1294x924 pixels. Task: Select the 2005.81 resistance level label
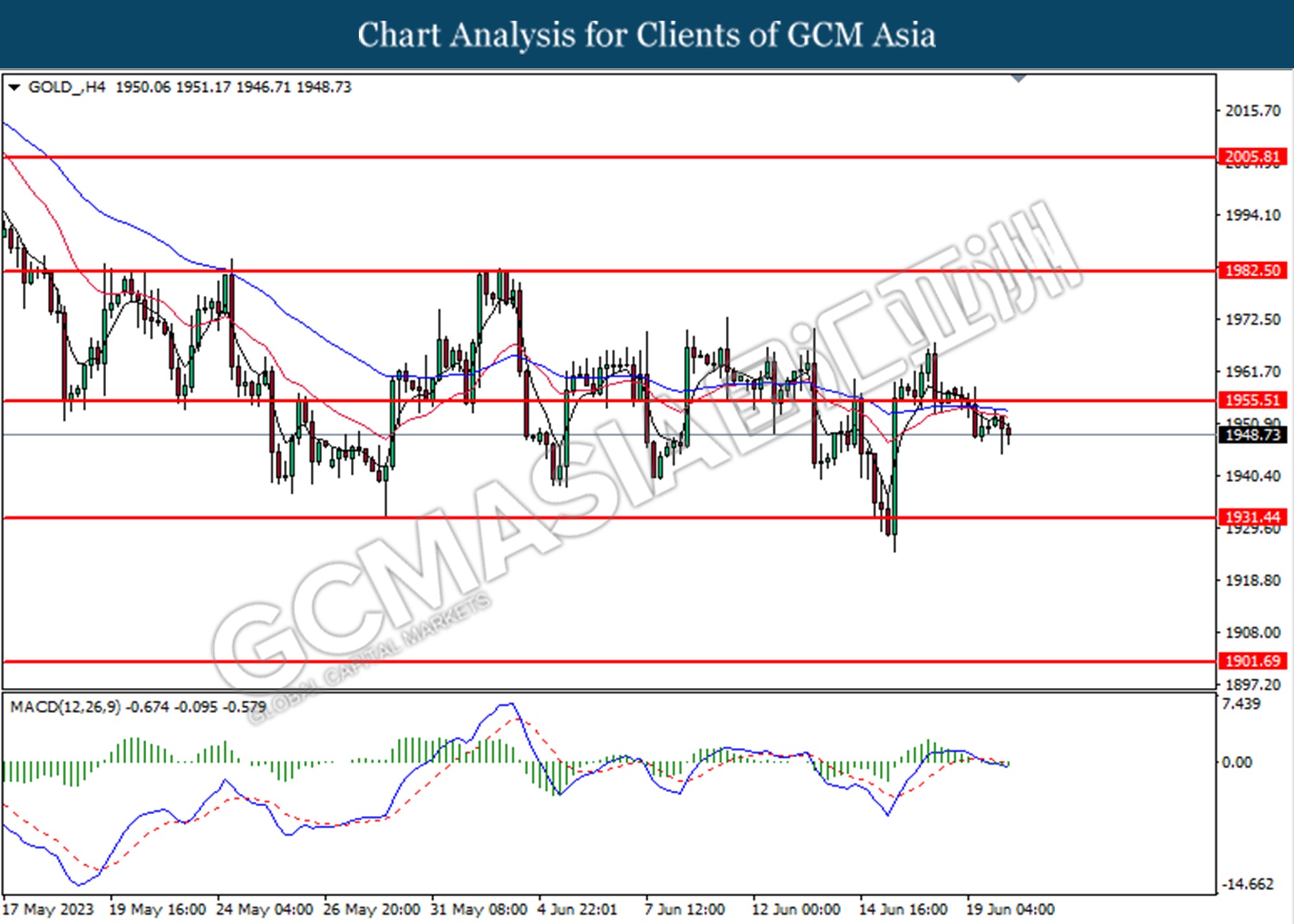tap(1253, 157)
